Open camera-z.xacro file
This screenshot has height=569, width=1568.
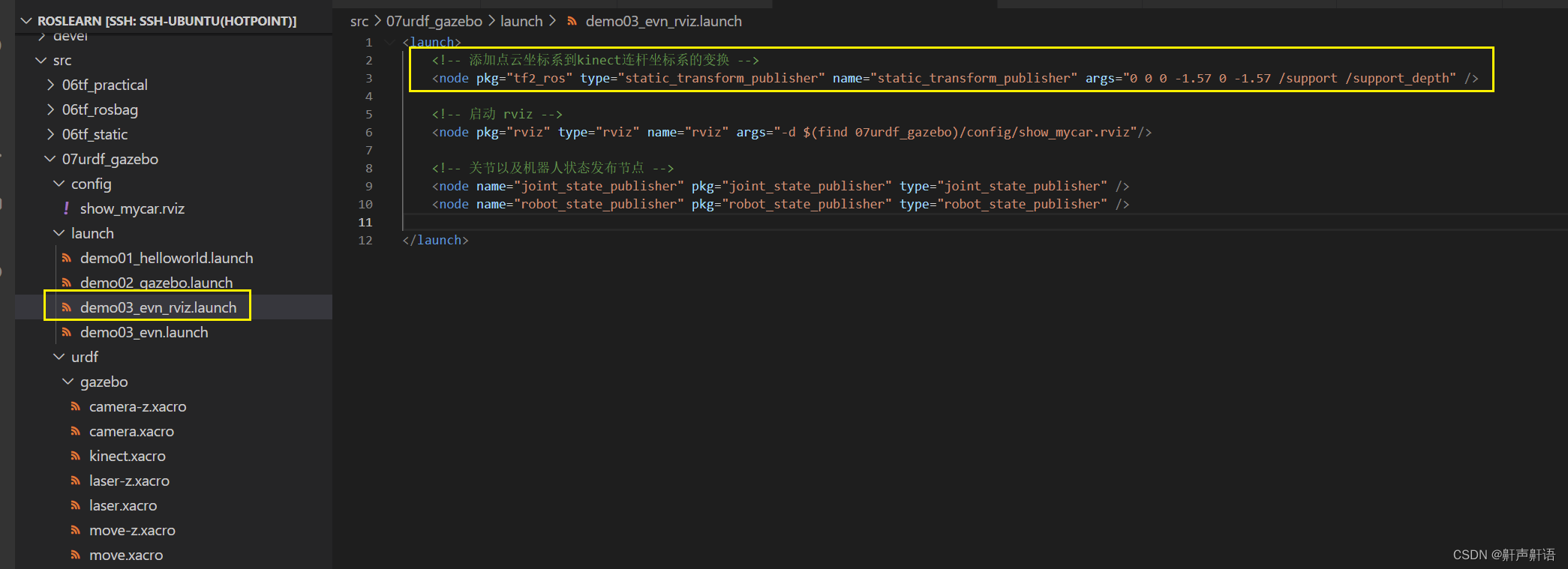click(x=137, y=406)
